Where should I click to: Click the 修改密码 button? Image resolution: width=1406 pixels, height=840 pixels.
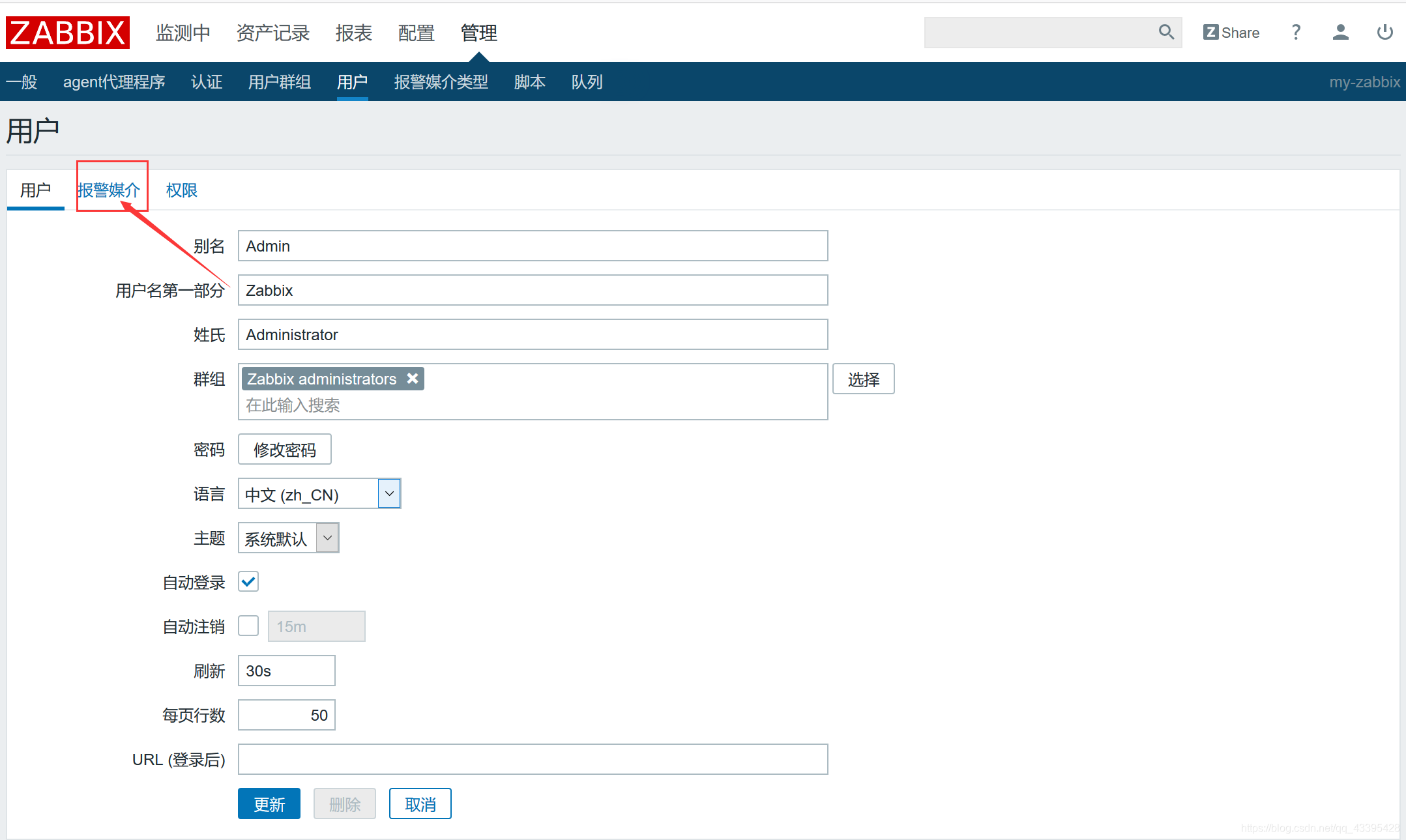285,450
